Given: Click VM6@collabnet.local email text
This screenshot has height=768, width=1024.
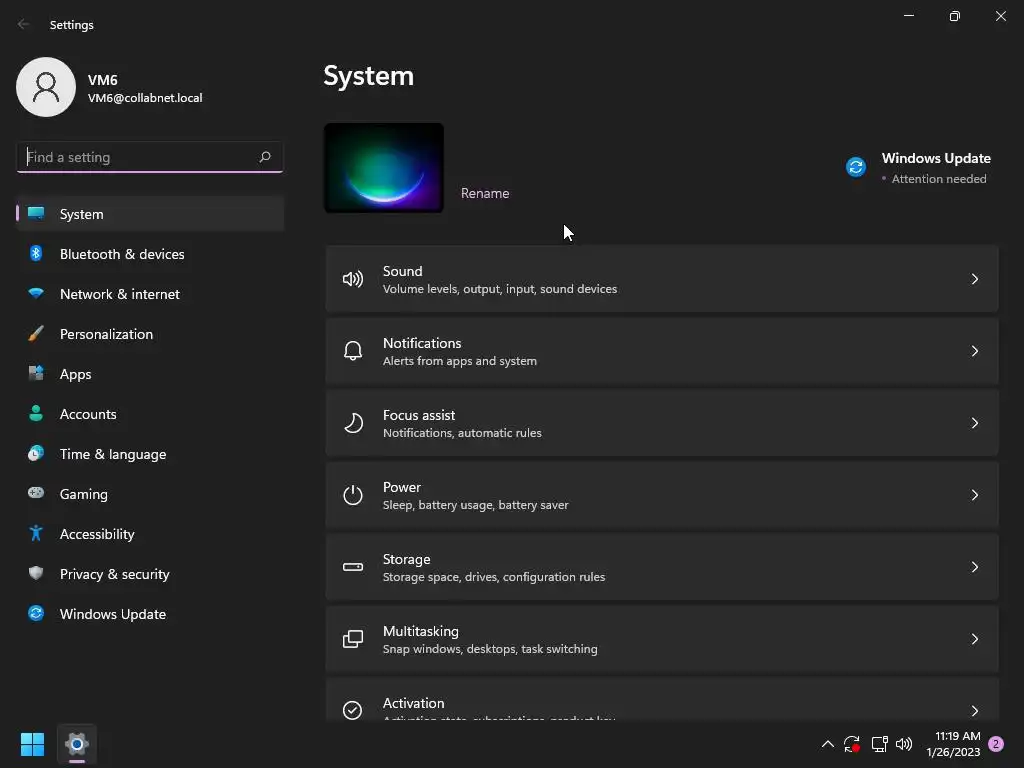Looking at the screenshot, I should point(145,98).
